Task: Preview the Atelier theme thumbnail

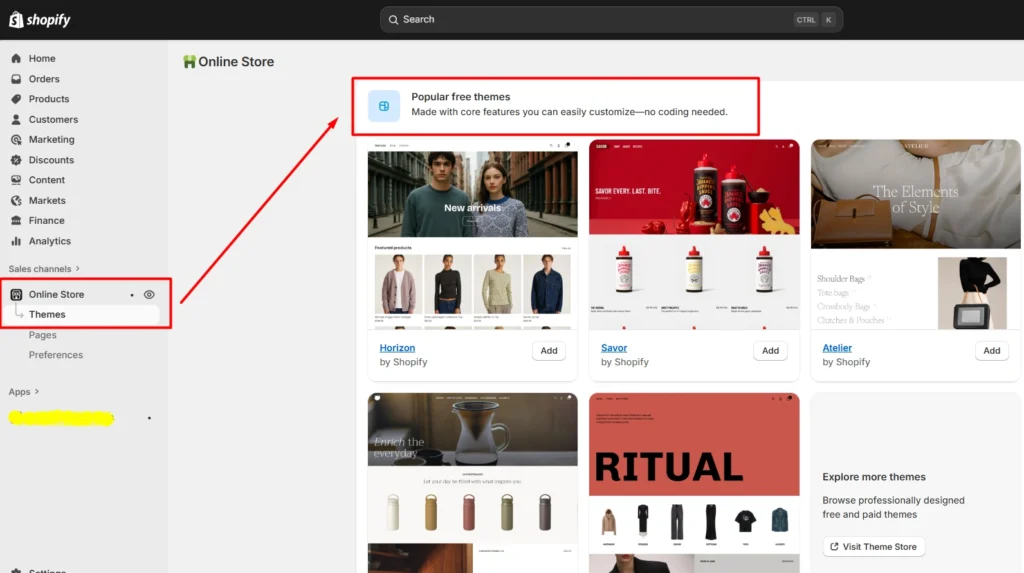Action: [915, 234]
